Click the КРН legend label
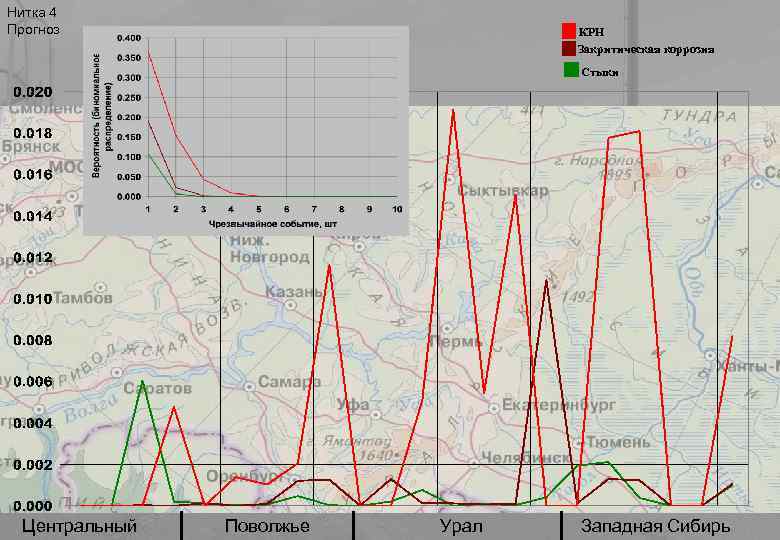The height and width of the screenshot is (540, 780). click(591, 32)
